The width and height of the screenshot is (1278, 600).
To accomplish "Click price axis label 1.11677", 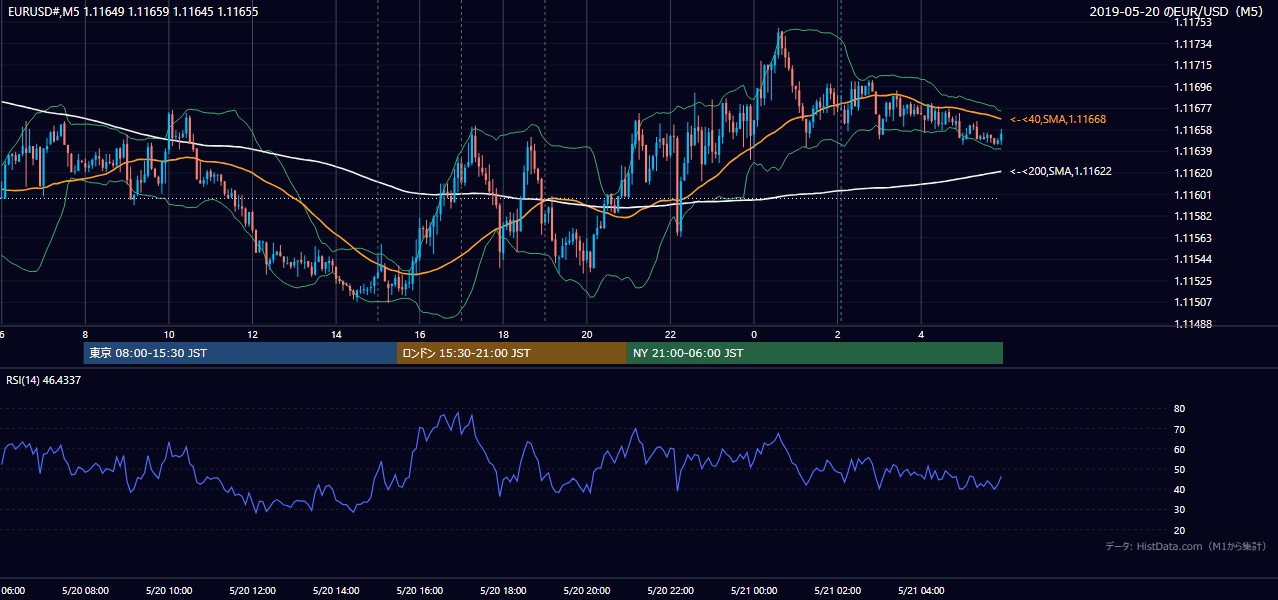I will coord(1192,108).
